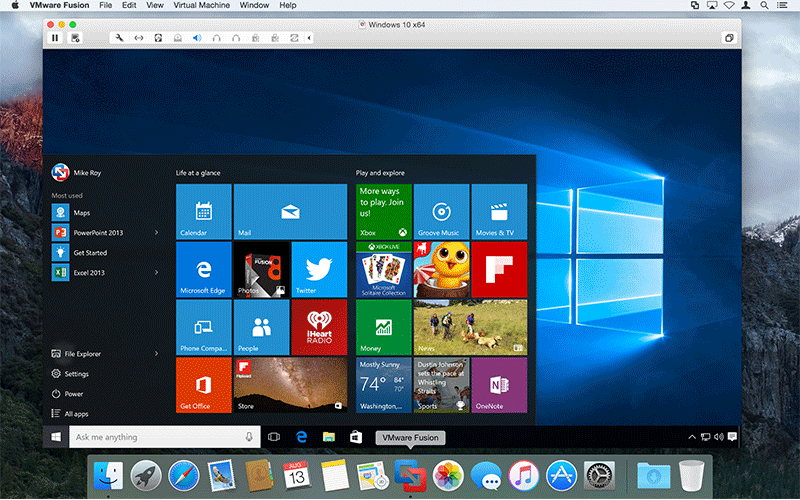Open the Mail tile
The image size is (800, 500).
tap(290, 212)
